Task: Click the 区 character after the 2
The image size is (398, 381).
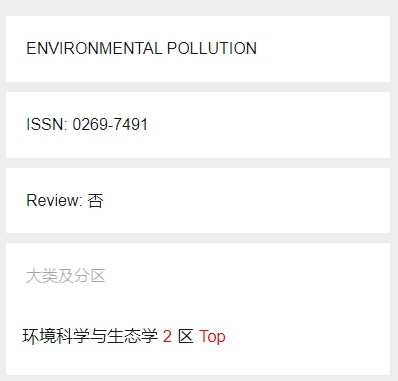Action: (186, 336)
